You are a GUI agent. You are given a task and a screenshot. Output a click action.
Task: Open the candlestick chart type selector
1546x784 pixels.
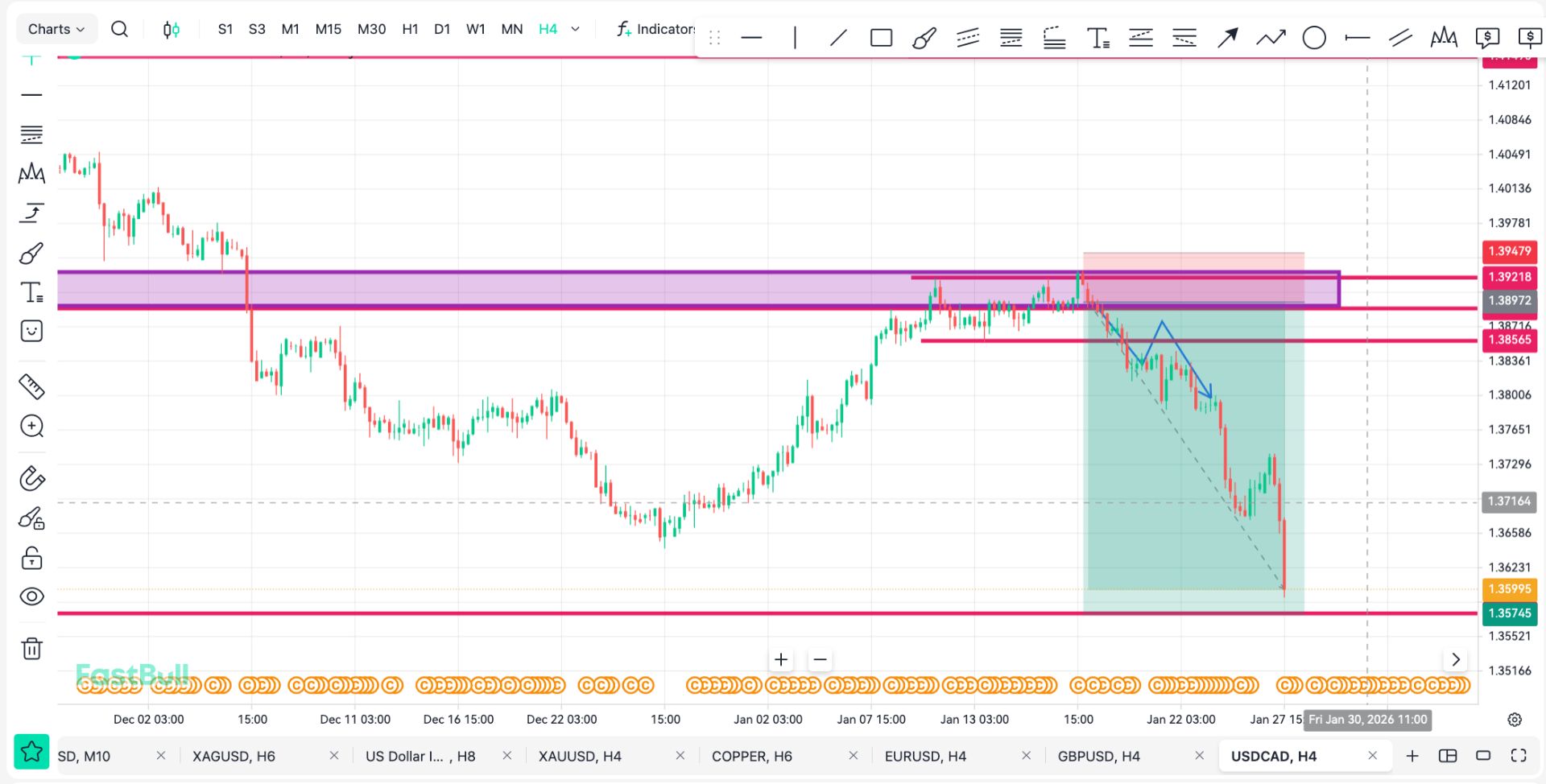171,30
